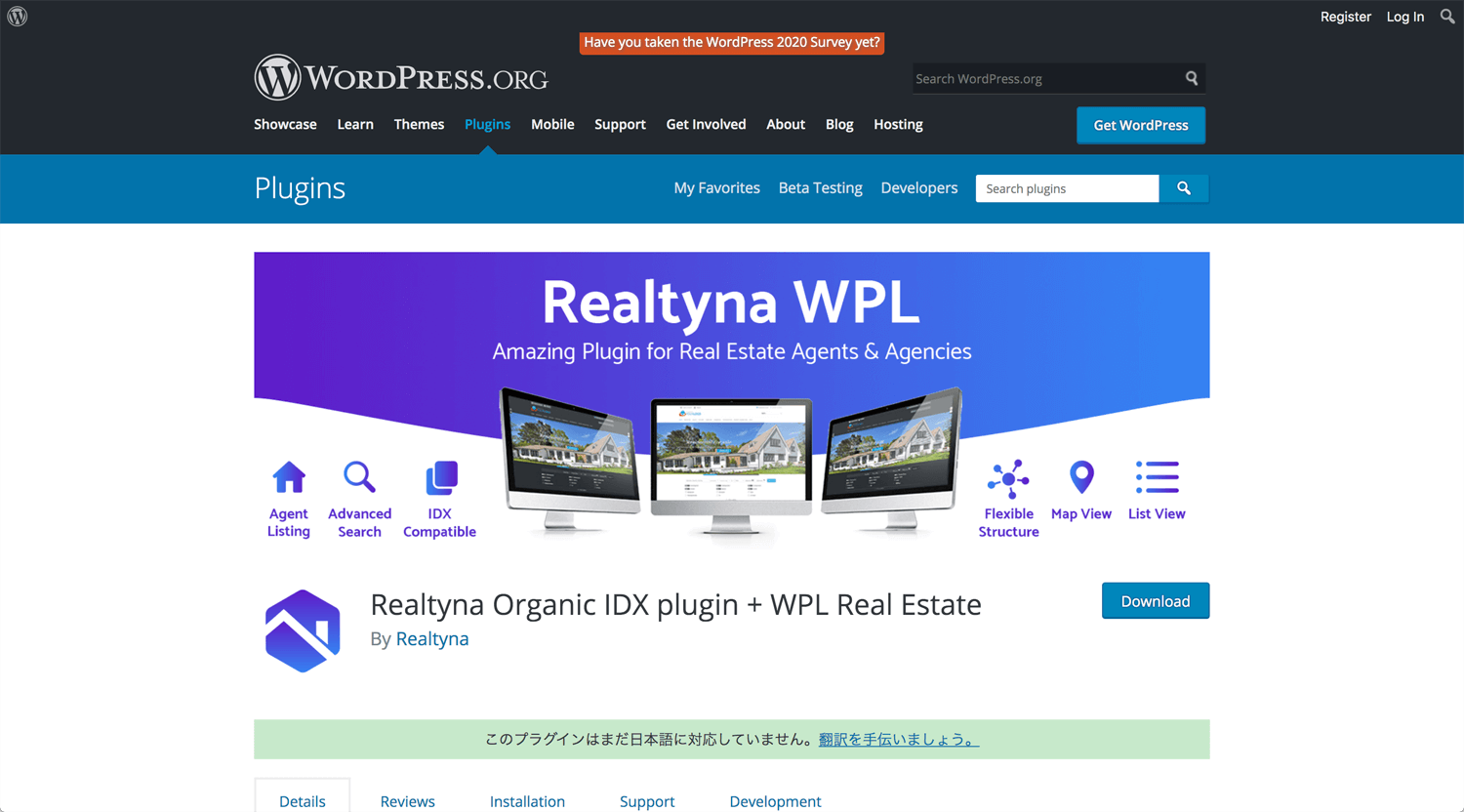Focus the Search plugins field
The image size is (1464, 812).
tap(1067, 188)
